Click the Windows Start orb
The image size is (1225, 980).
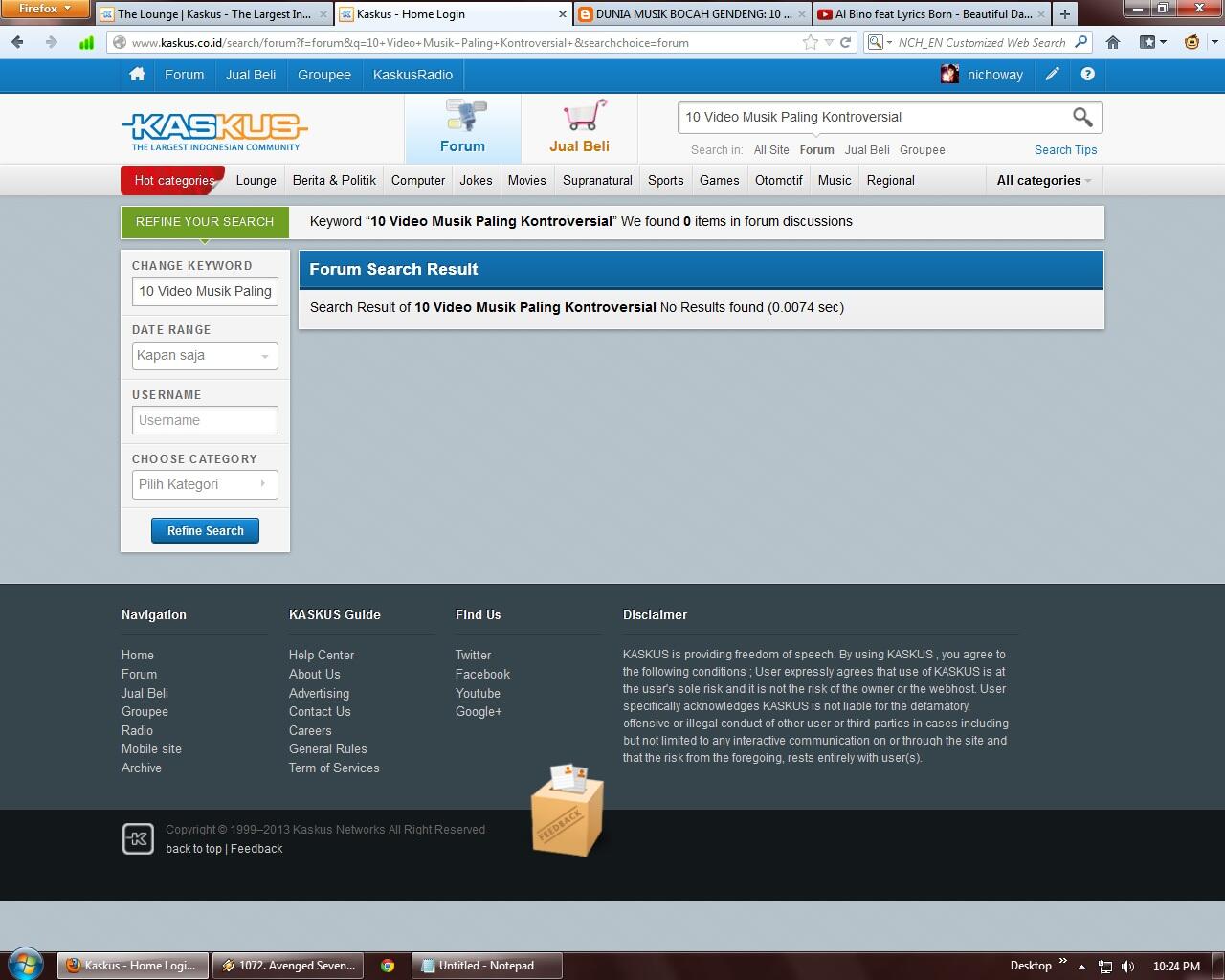click(26, 963)
